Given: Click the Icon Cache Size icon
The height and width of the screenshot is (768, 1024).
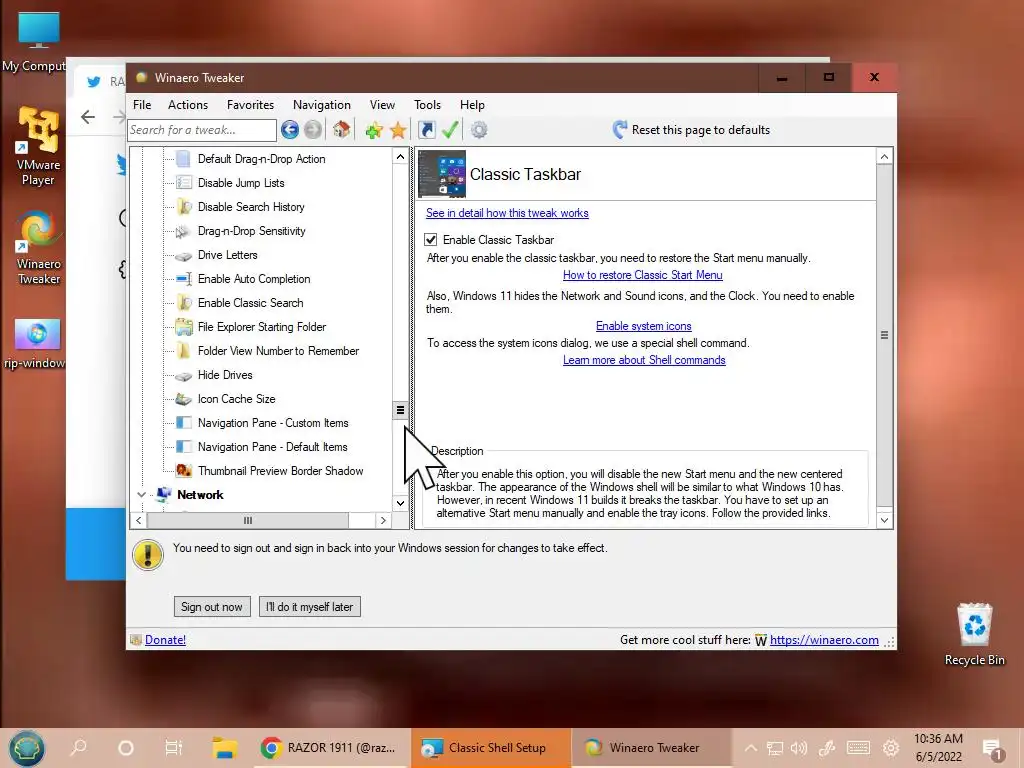Looking at the screenshot, I should [184, 399].
